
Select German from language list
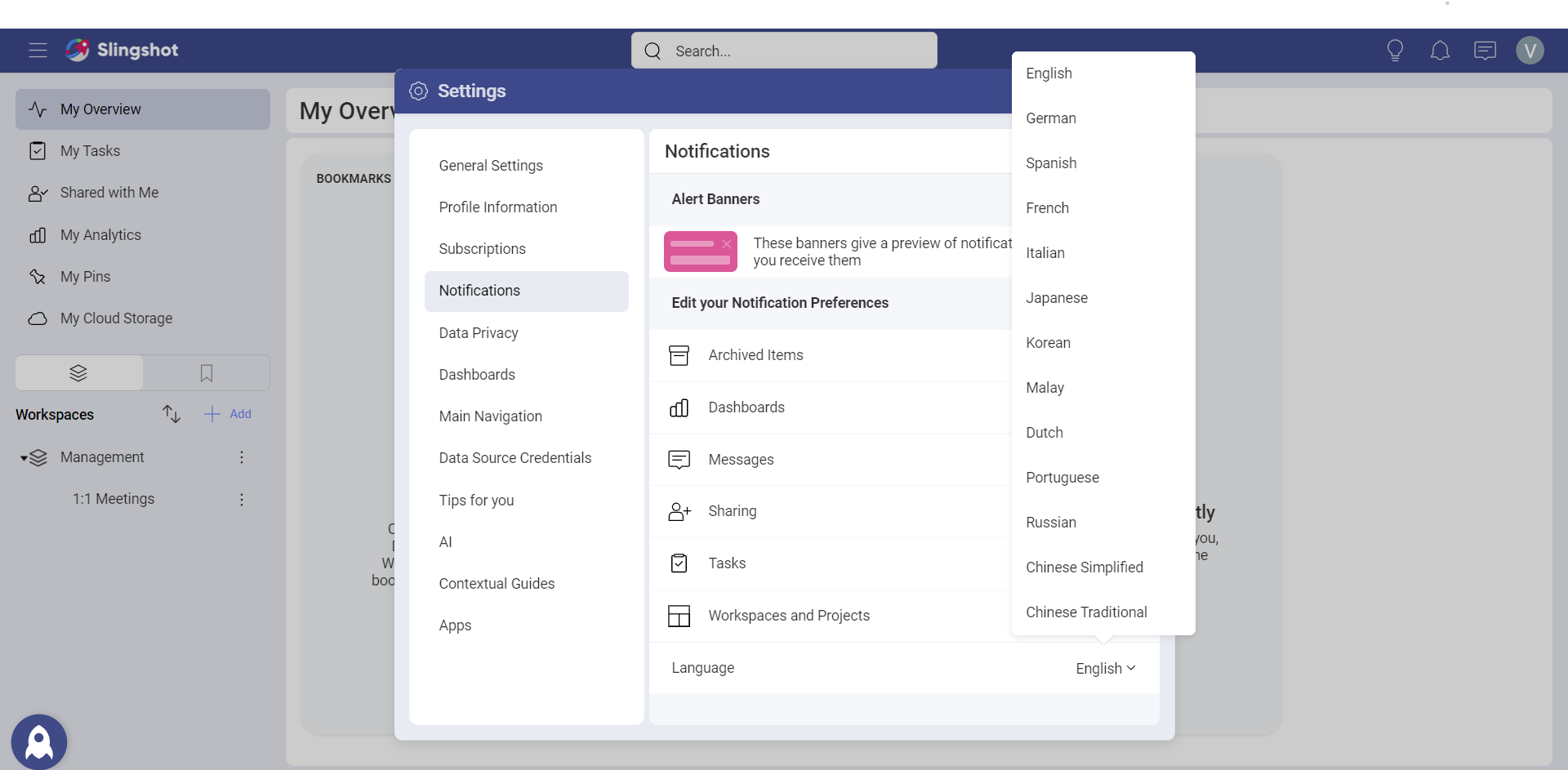point(1103,118)
